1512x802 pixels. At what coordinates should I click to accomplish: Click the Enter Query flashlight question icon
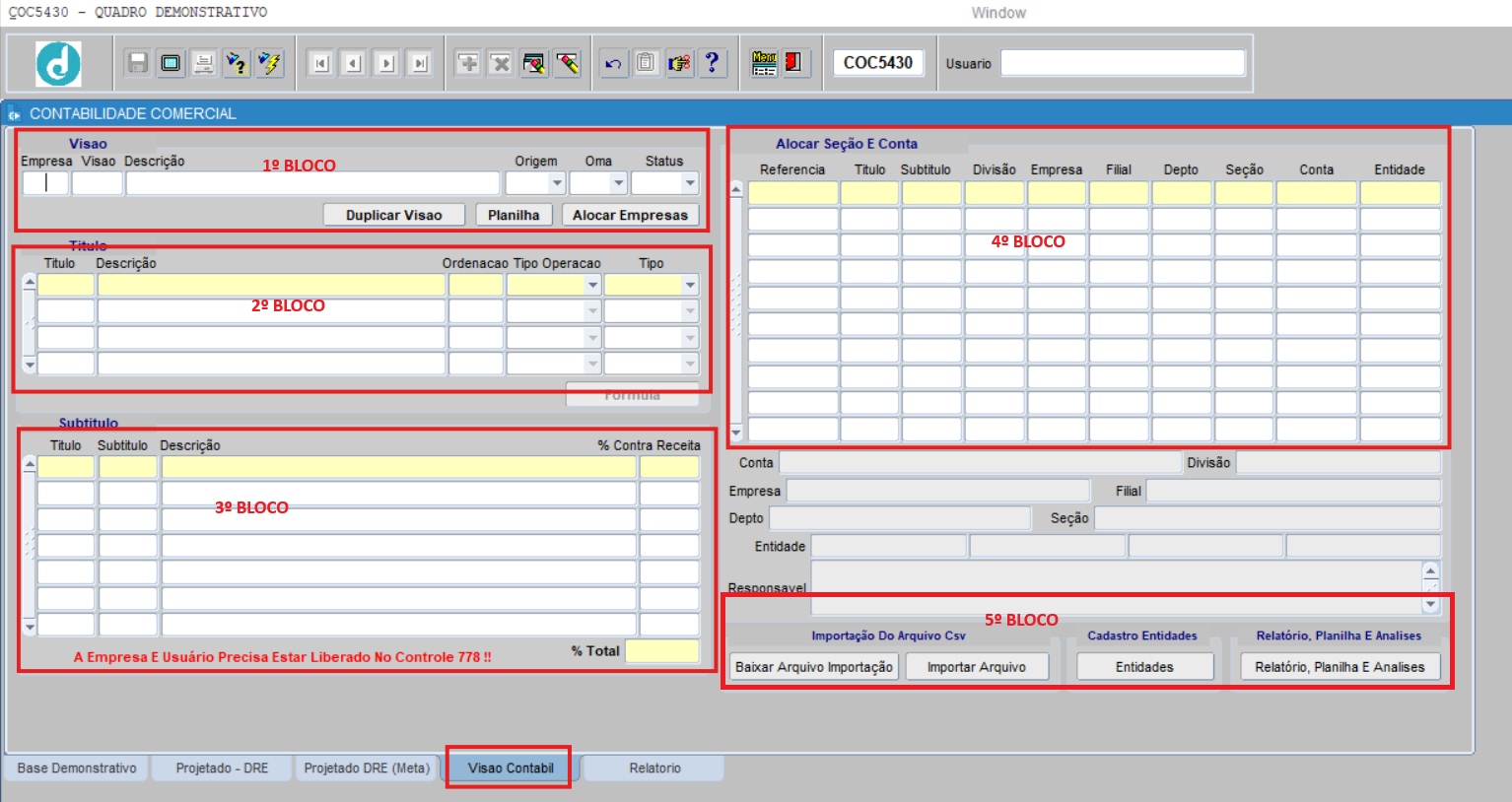pyautogui.click(x=236, y=63)
